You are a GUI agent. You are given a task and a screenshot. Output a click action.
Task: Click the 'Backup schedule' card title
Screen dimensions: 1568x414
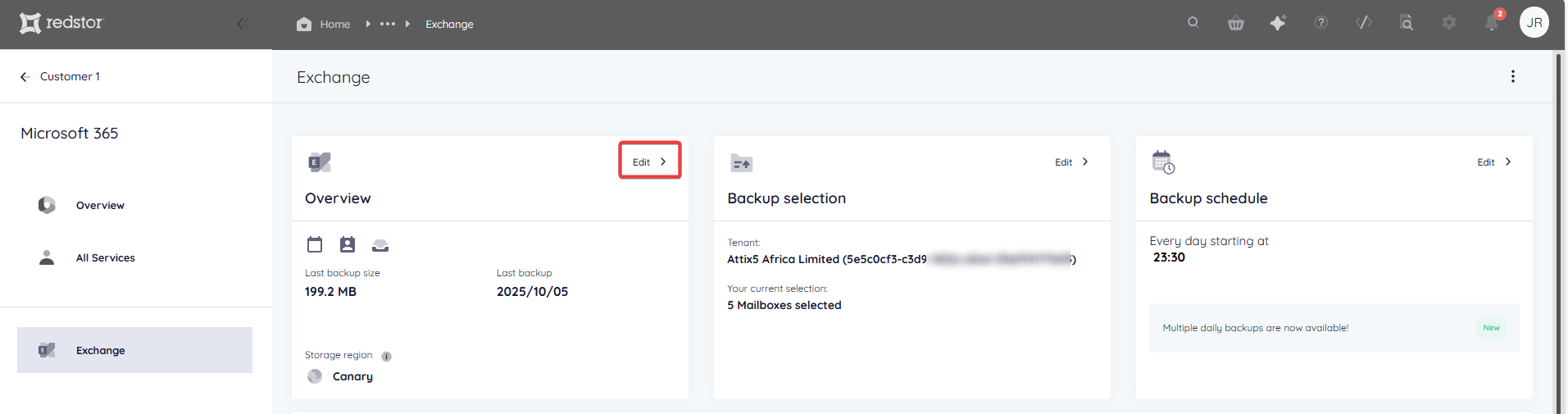[x=1208, y=198]
